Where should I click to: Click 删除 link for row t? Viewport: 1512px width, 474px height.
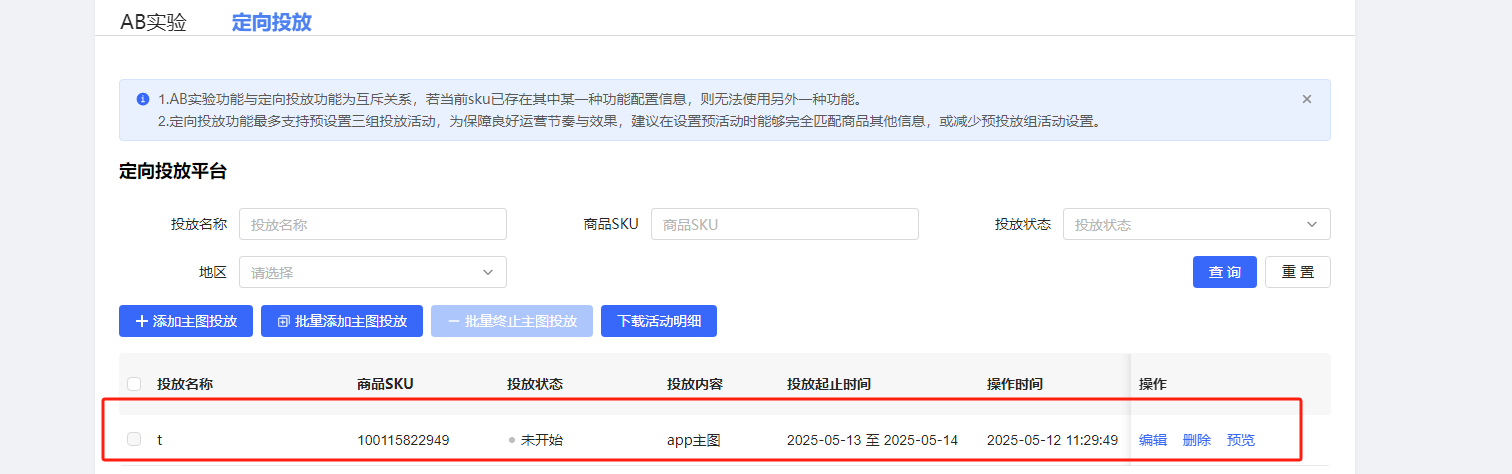(x=1196, y=440)
